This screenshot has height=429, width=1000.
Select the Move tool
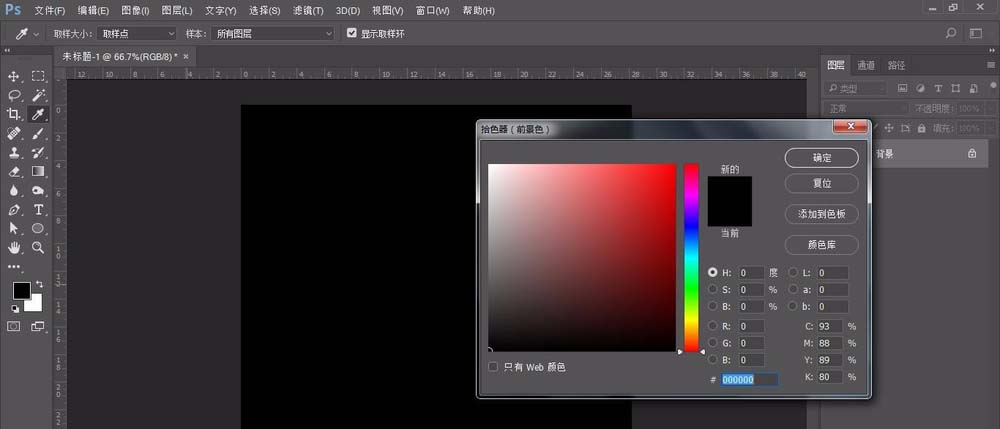pyautogui.click(x=15, y=76)
